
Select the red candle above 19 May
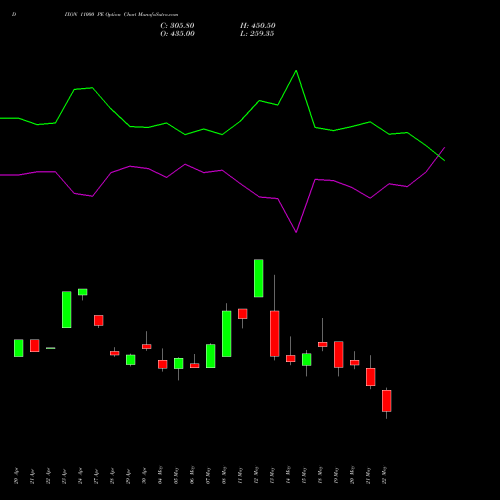pyautogui.click(x=338, y=354)
